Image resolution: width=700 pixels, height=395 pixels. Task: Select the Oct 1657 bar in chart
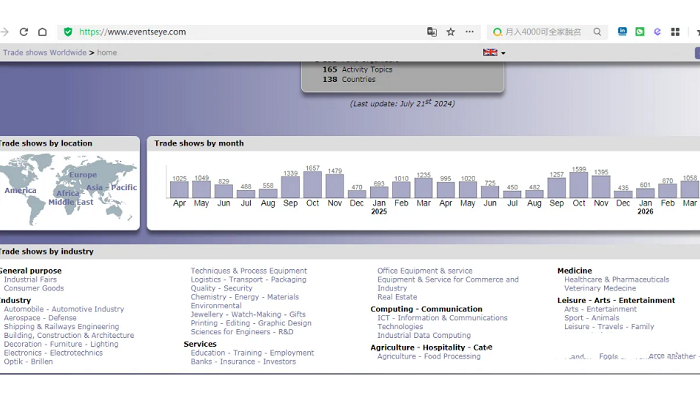click(x=312, y=184)
